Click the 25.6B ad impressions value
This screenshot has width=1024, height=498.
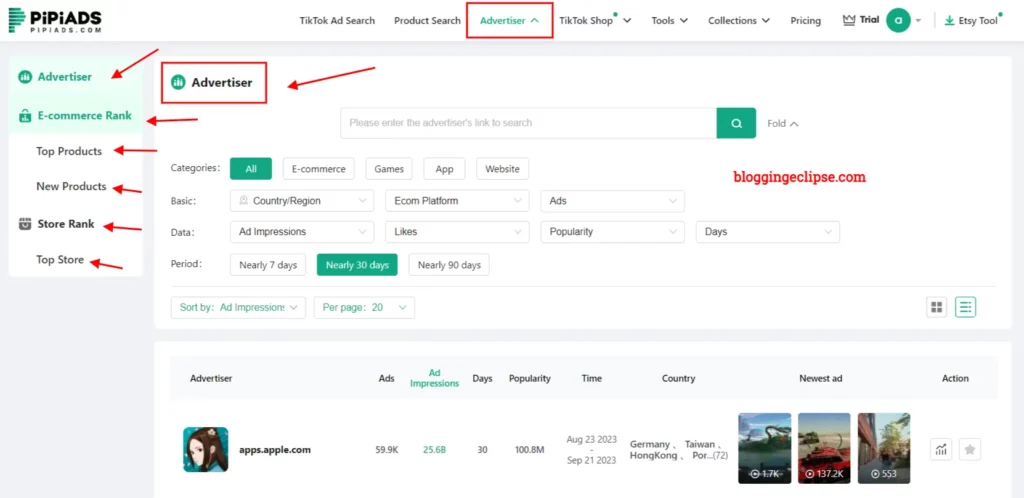click(434, 450)
